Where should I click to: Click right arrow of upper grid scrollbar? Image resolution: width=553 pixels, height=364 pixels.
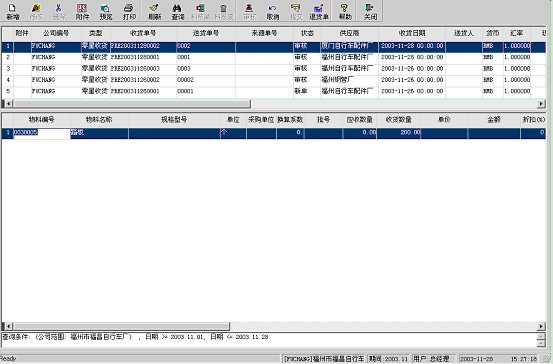pyautogui.click(x=541, y=104)
